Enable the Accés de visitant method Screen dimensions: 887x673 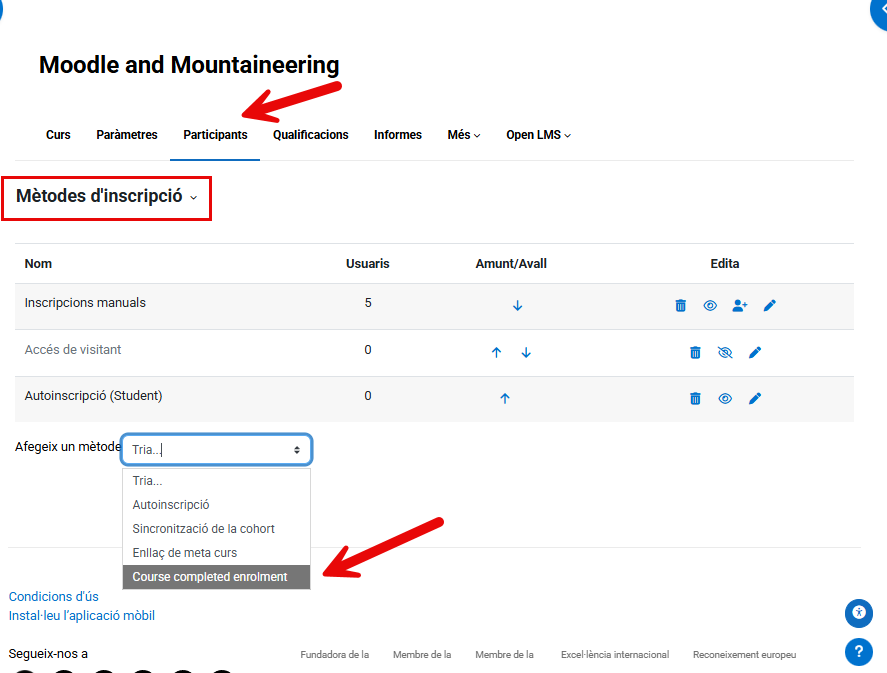[x=725, y=353]
